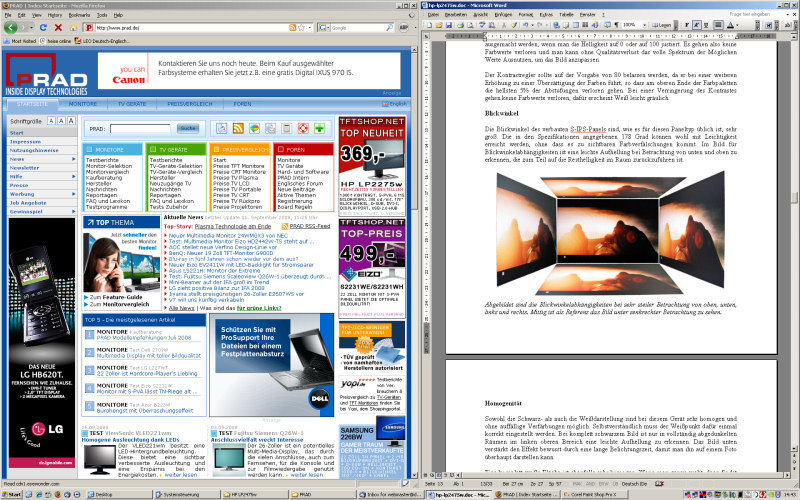Save the Word document
This screenshot has width=800, height=500.
click(x=448, y=24)
